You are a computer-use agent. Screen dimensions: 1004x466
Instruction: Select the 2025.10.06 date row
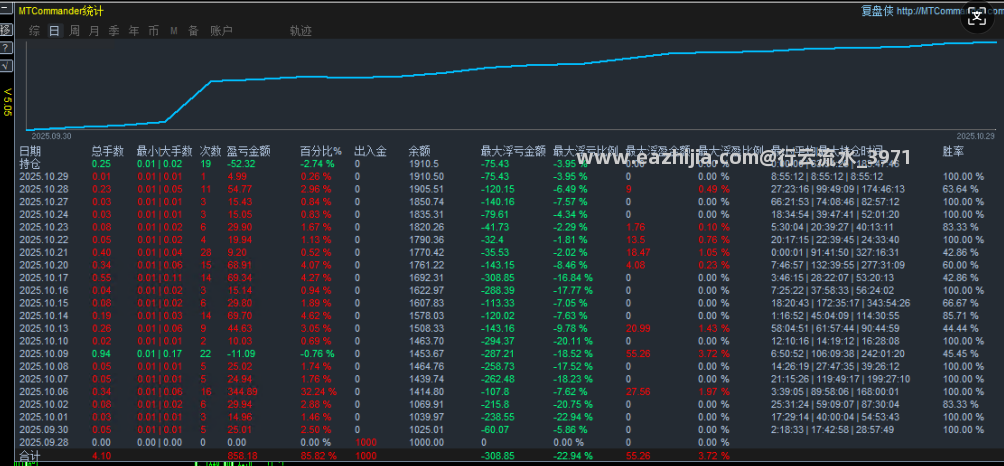(44, 391)
